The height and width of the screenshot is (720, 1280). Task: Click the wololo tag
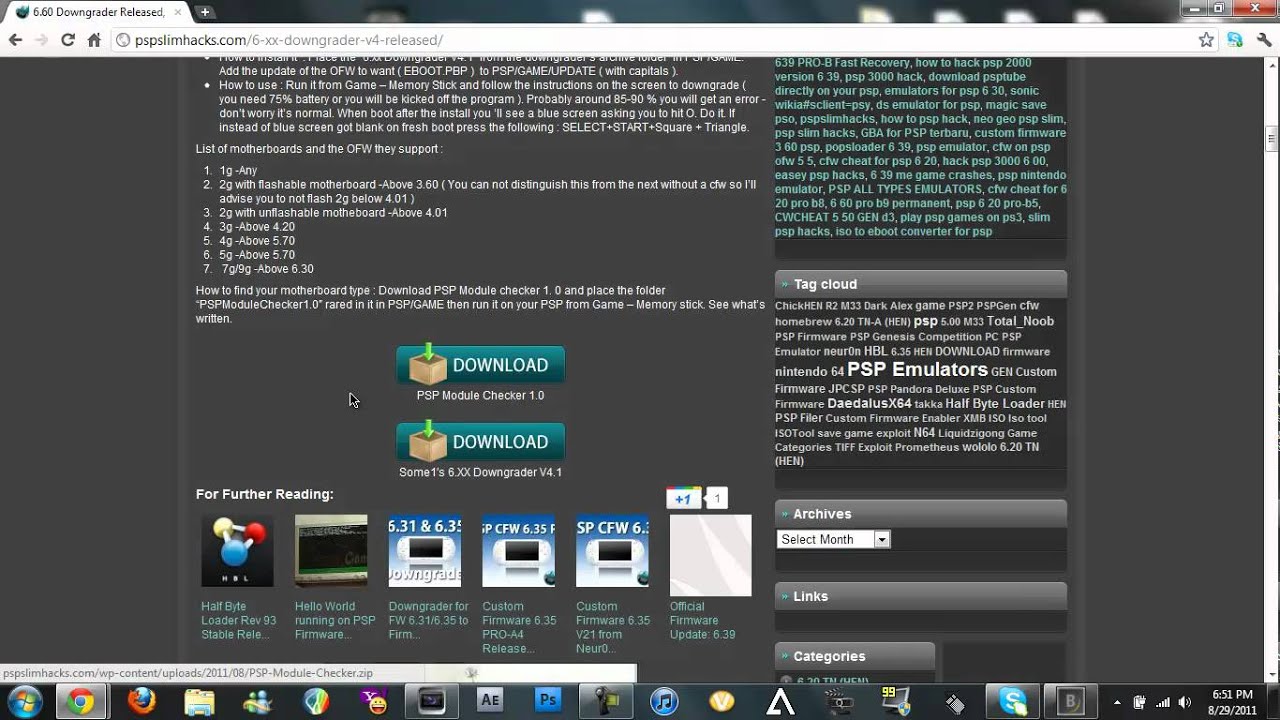[x=979, y=447]
